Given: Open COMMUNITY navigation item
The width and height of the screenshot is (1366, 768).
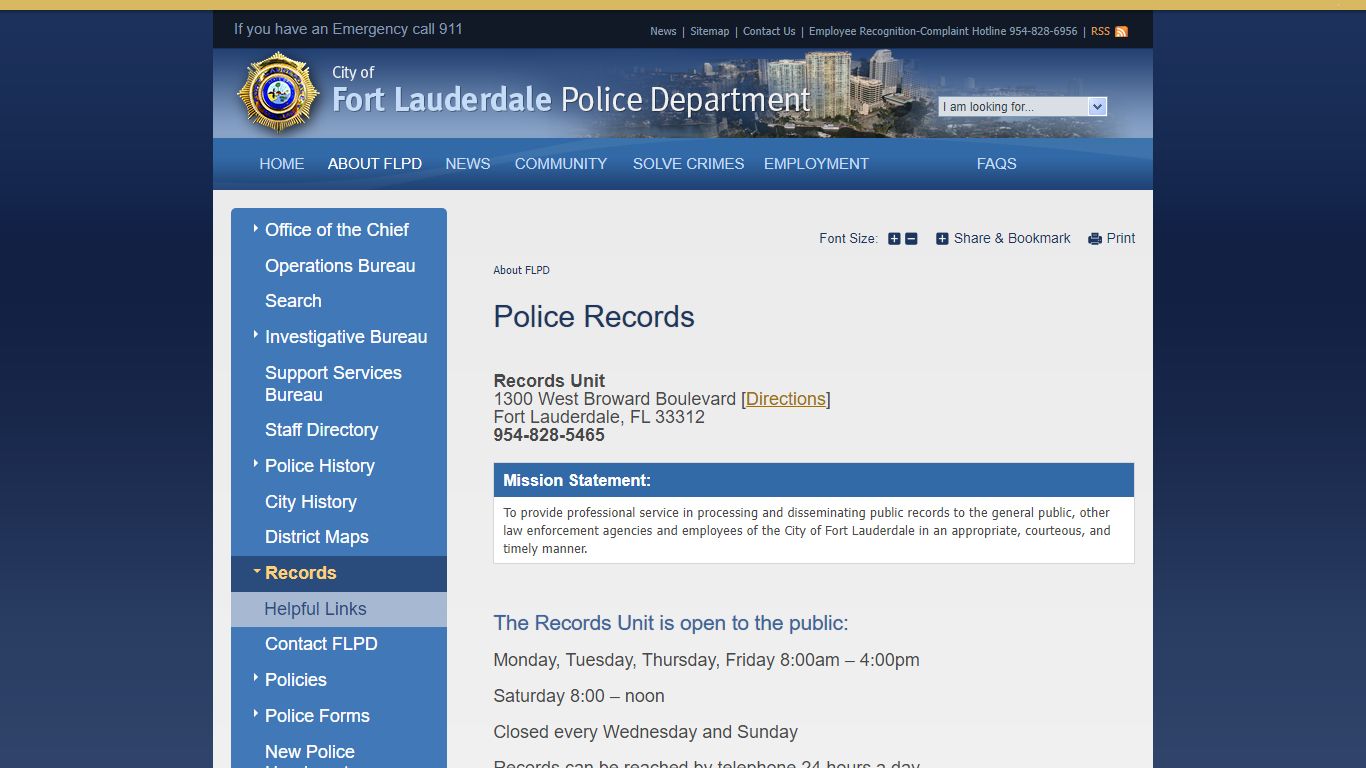Looking at the screenshot, I should pyautogui.click(x=561, y=164).
